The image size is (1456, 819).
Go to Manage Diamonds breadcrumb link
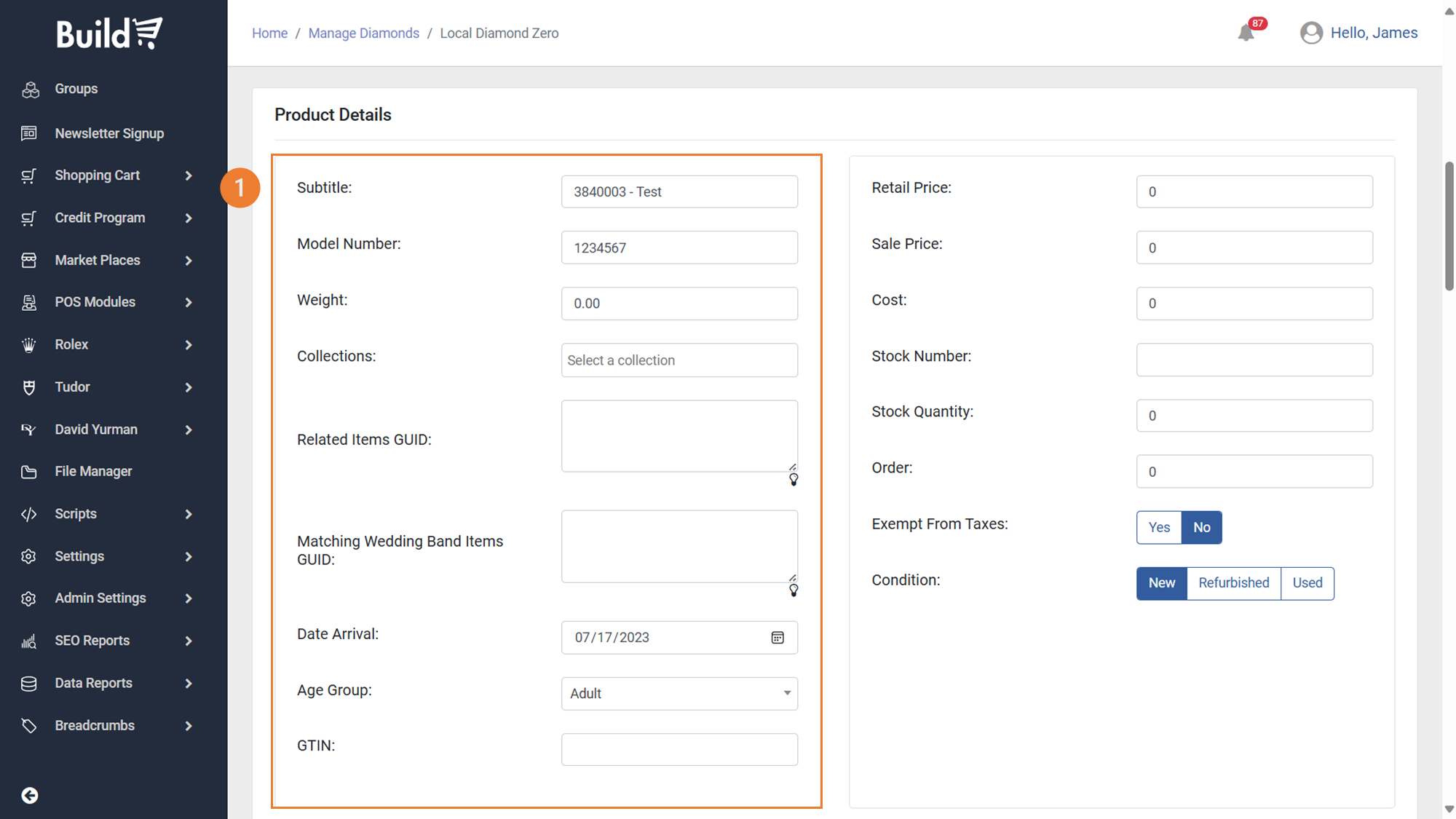[363, 33]
